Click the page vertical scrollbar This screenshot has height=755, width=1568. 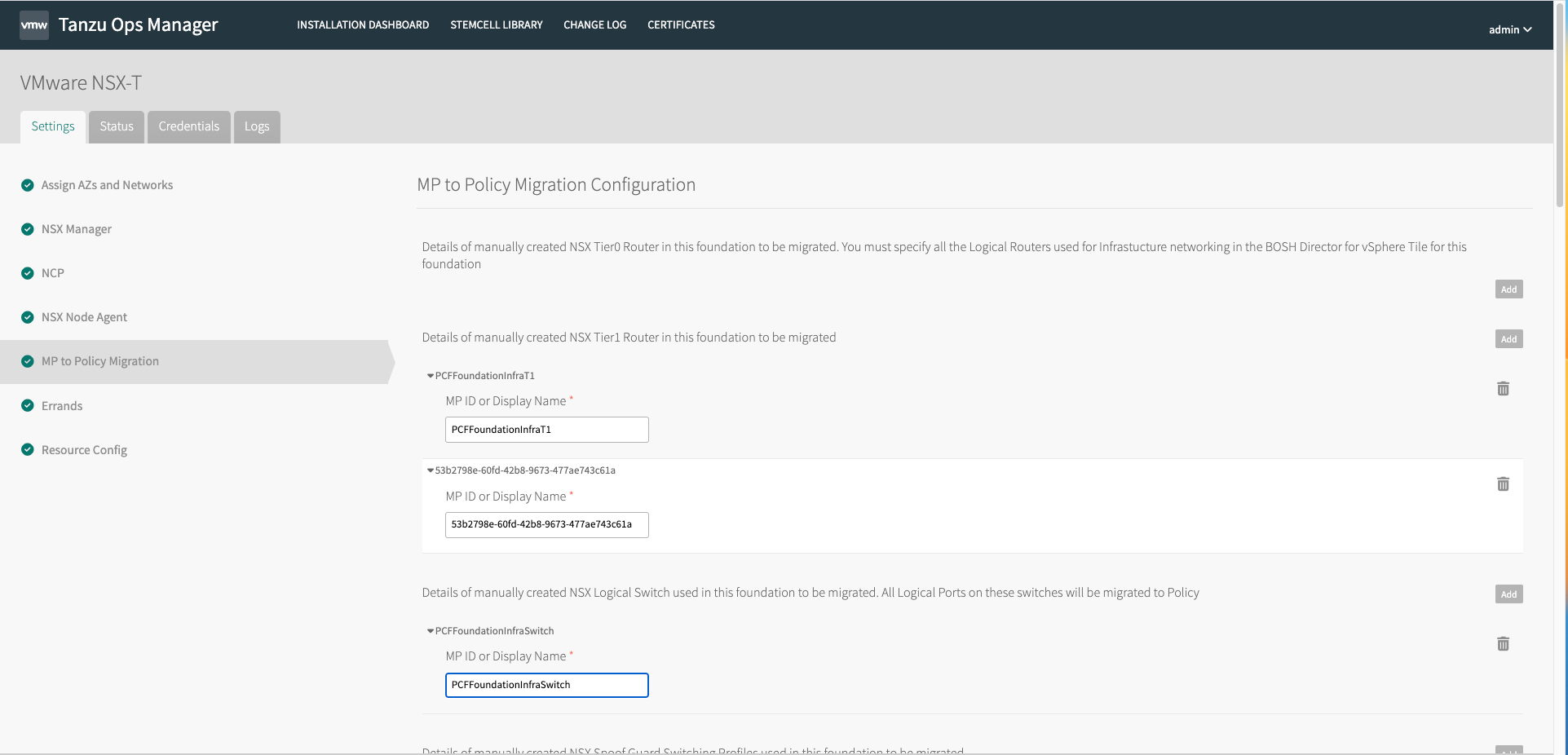1560,106
